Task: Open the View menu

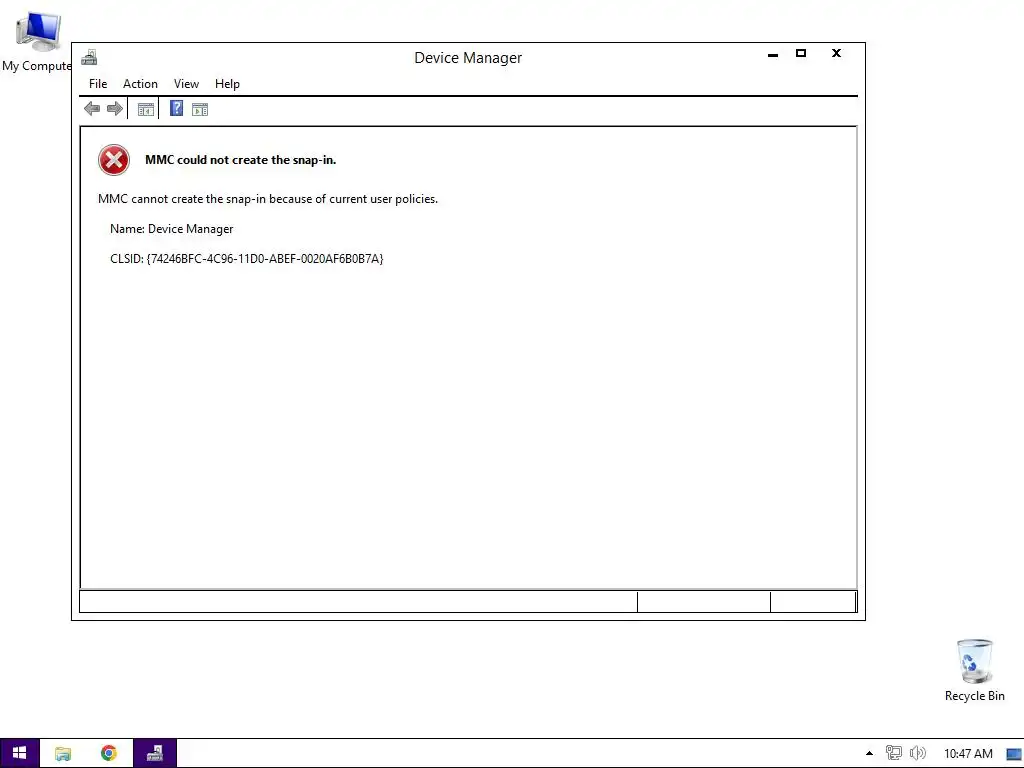Action: [x=186, y=84]
